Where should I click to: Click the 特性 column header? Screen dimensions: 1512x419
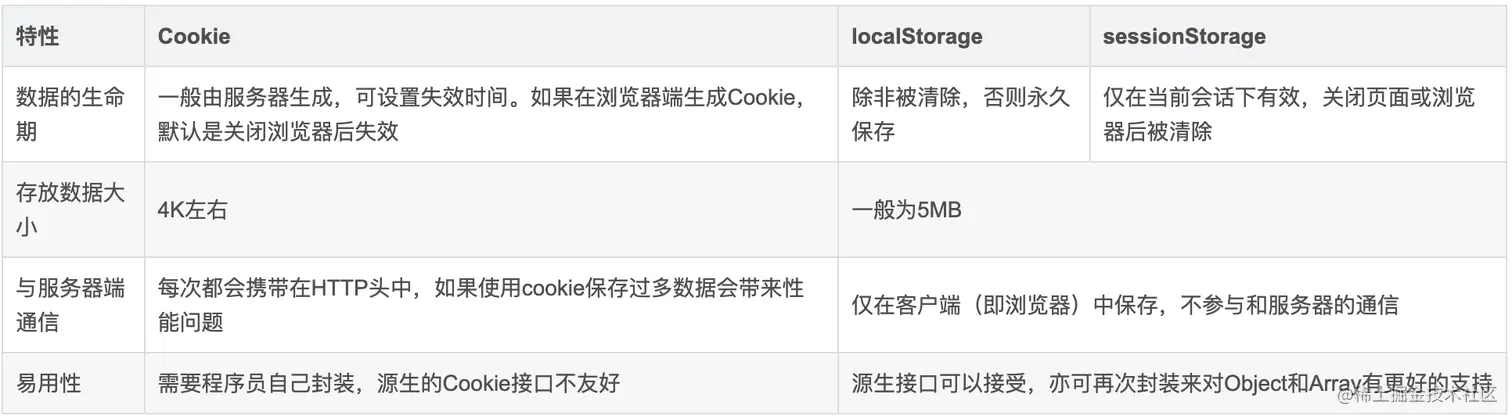(37, 37)
